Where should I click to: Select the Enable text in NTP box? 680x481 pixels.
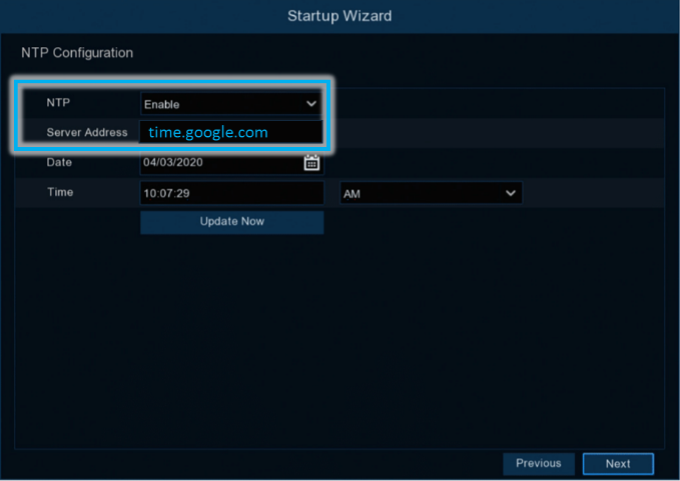162,104
